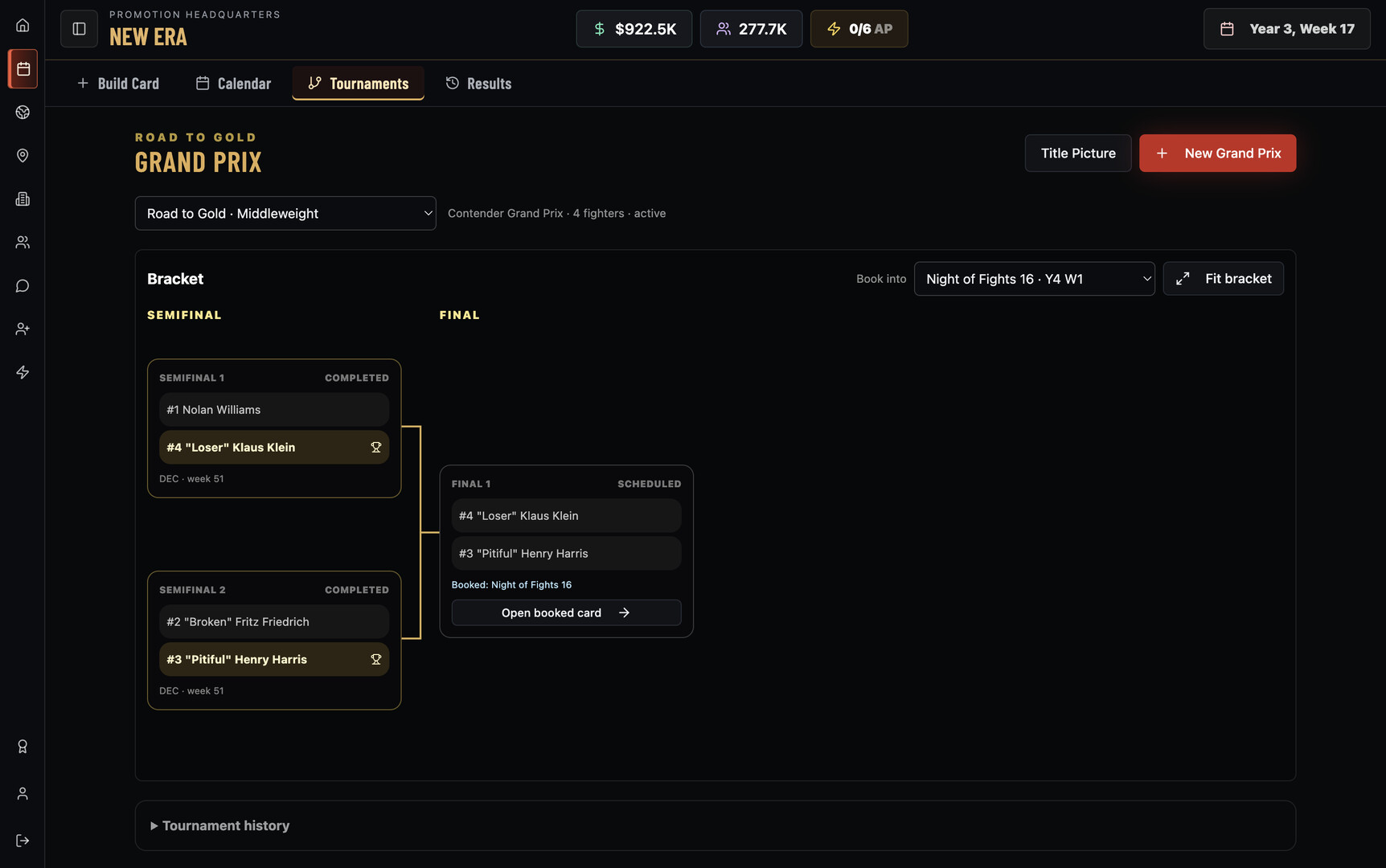The width and height of the screenshot is (1386, 868).
Task: Open the building icon in the sidebar
Action: click(23, 199)
